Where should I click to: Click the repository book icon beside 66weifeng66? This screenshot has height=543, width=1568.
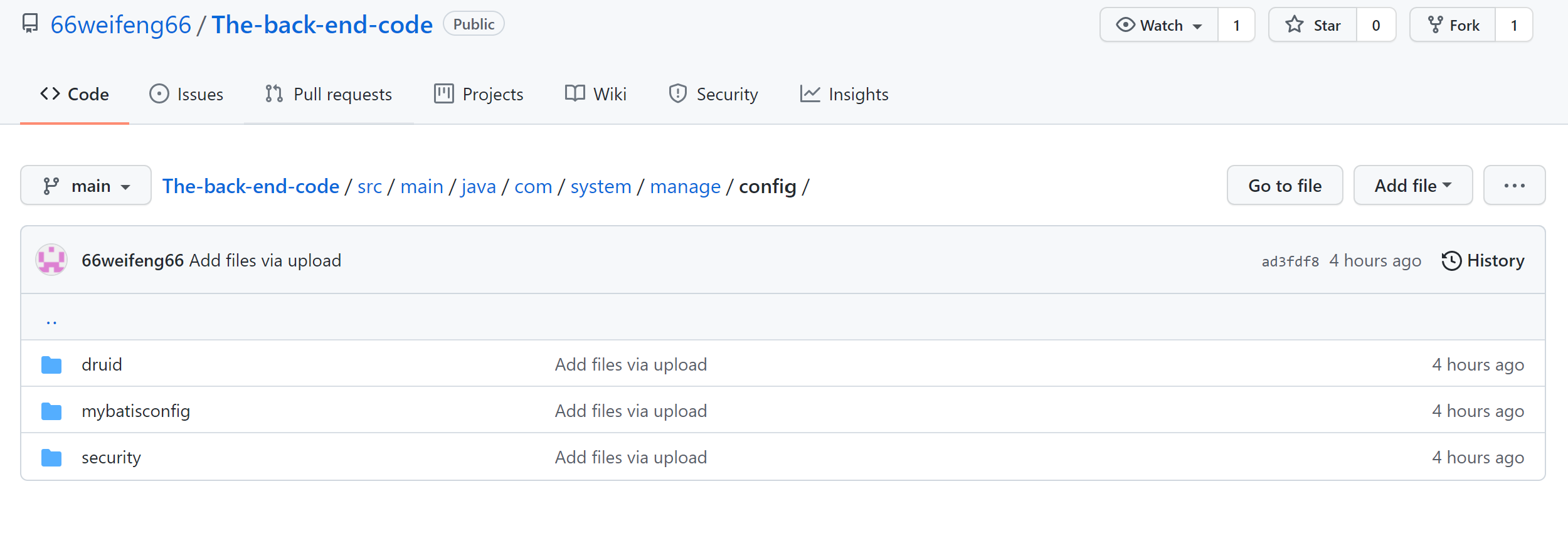pos(30,24)
